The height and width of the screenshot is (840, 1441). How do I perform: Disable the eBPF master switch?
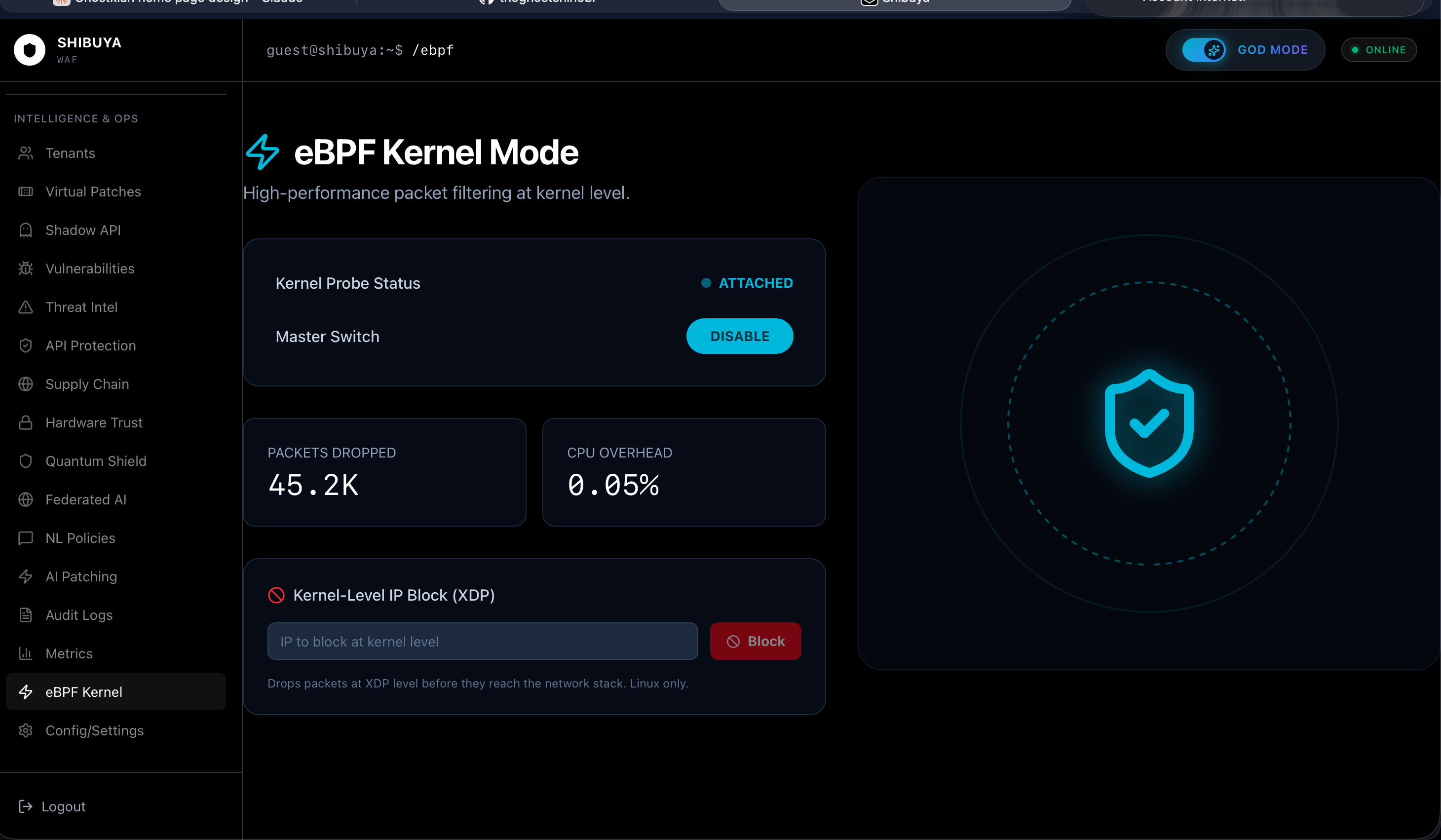pyautogui.click(x=739, y=336)
